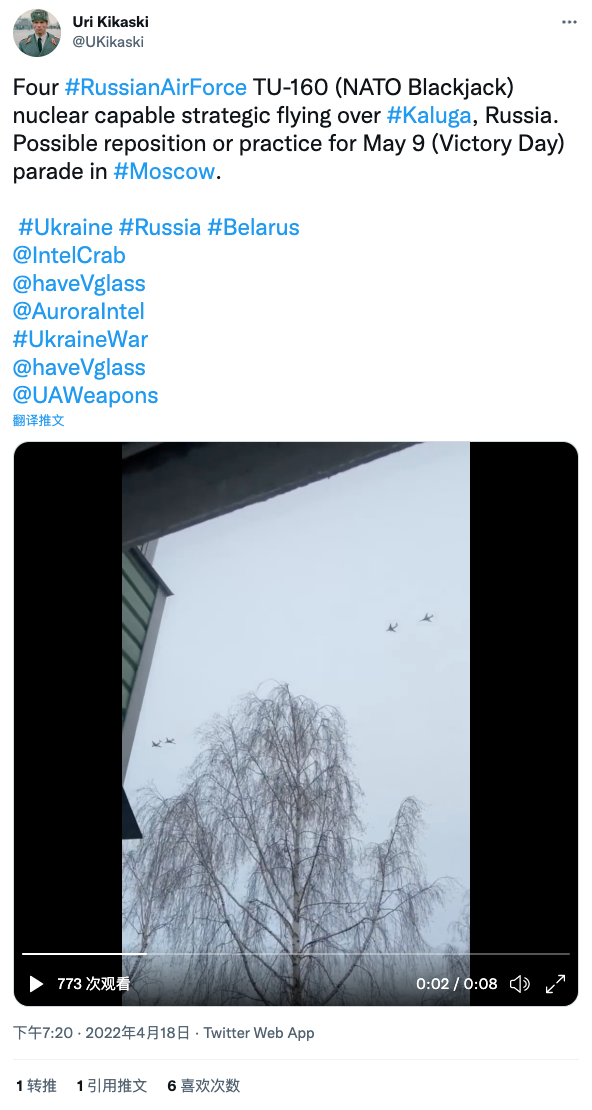This screenshot has width=592, height=1110.
Task: Open the Twitter Web App source link
Action: click(x=259, y=1033)
